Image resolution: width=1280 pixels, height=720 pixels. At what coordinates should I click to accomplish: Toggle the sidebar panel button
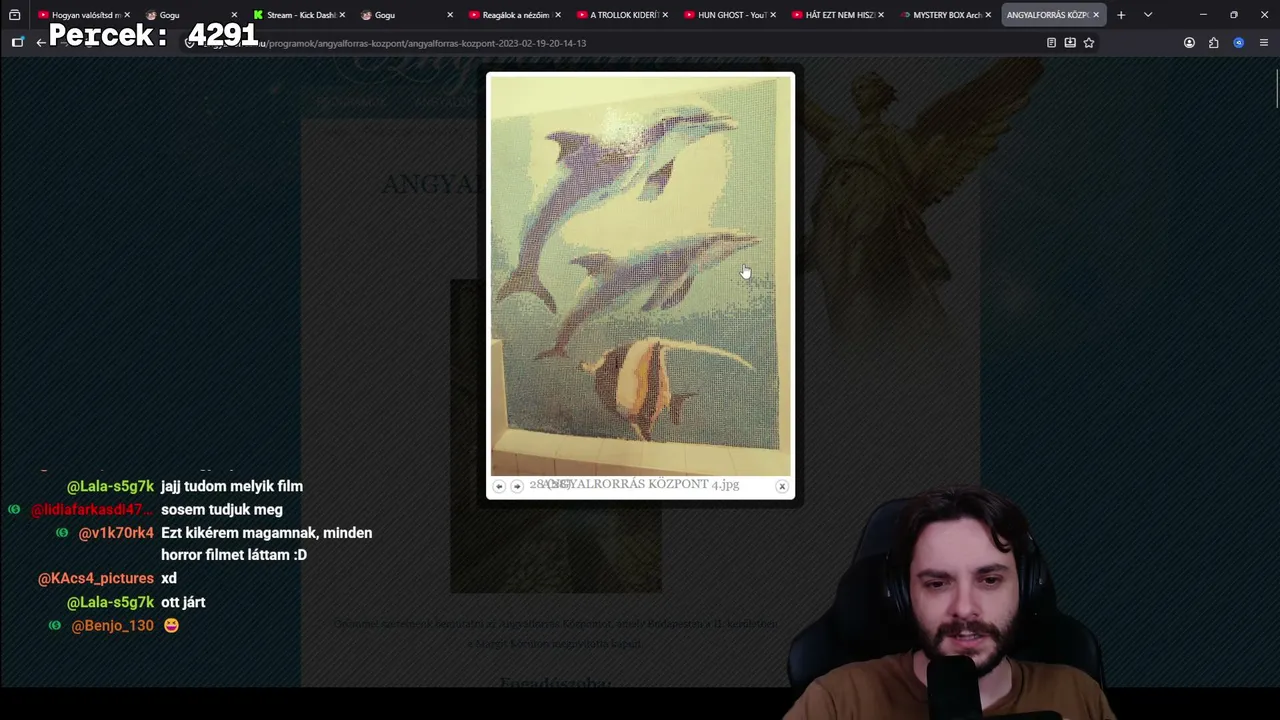point(17,43)
